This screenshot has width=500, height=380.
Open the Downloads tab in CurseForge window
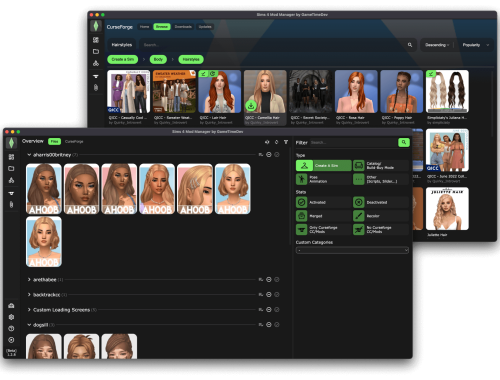pyautogui.click(x=183, y=27)
